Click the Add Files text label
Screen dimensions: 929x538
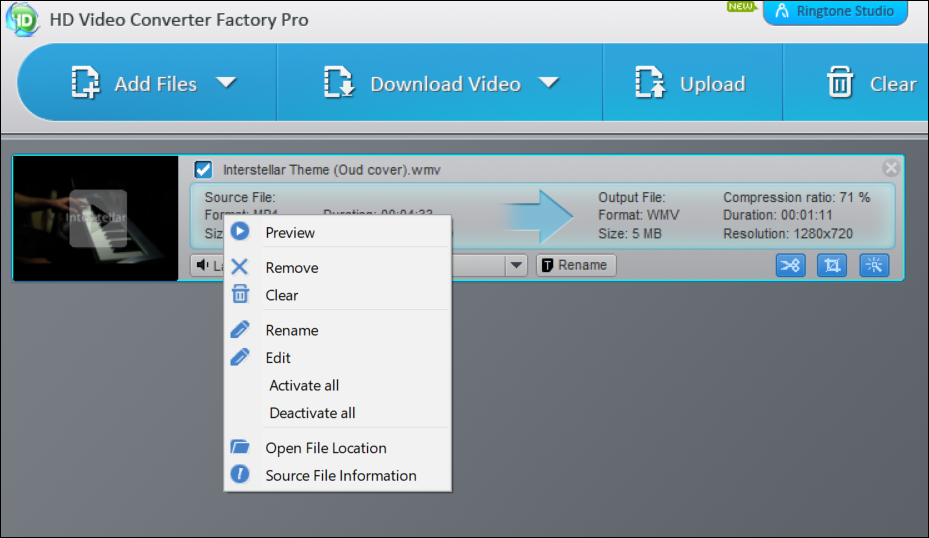pos(155,84)
